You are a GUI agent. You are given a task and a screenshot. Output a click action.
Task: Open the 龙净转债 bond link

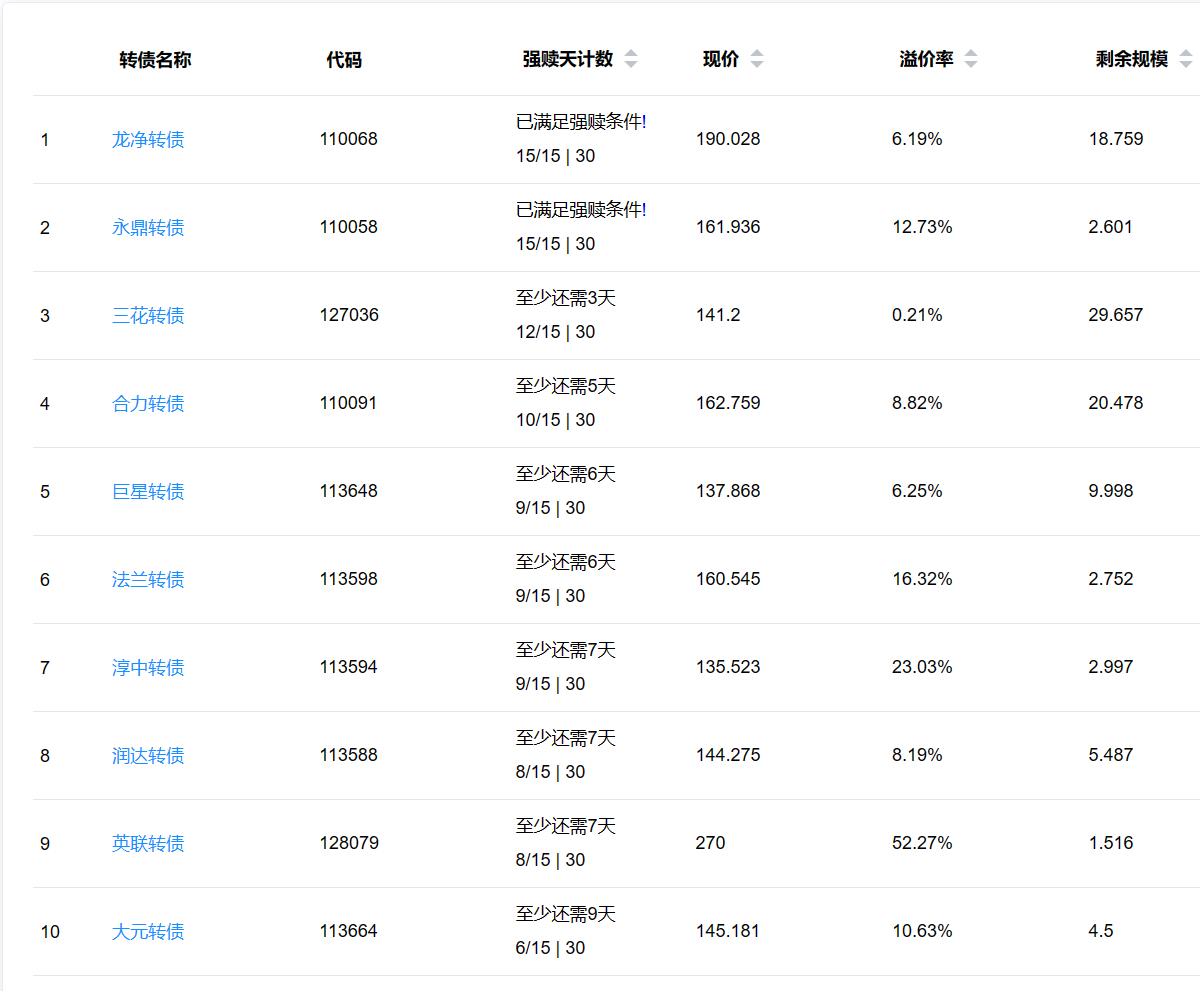148,140
